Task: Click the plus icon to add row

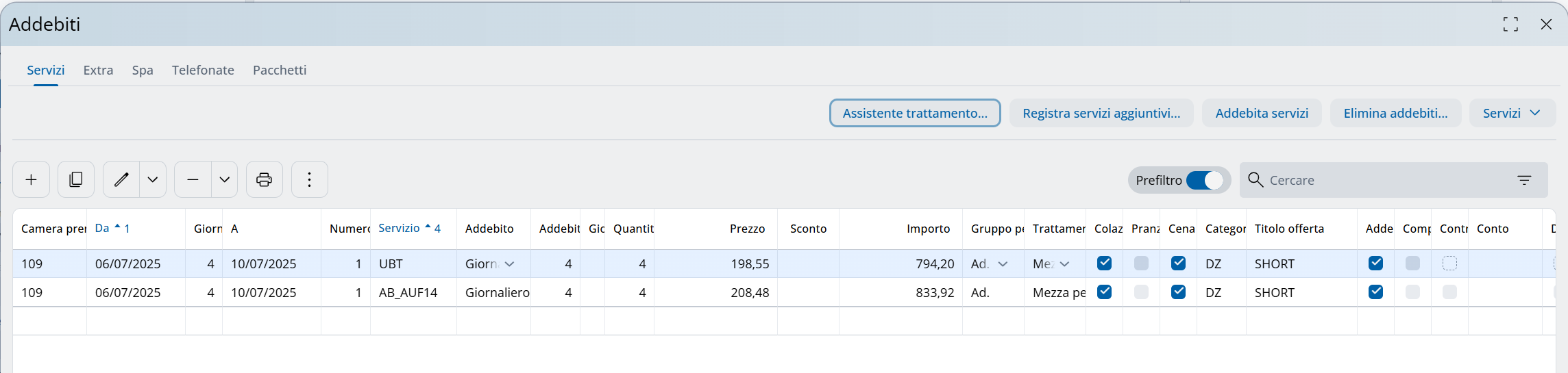Action: click(x=31, y=180)
